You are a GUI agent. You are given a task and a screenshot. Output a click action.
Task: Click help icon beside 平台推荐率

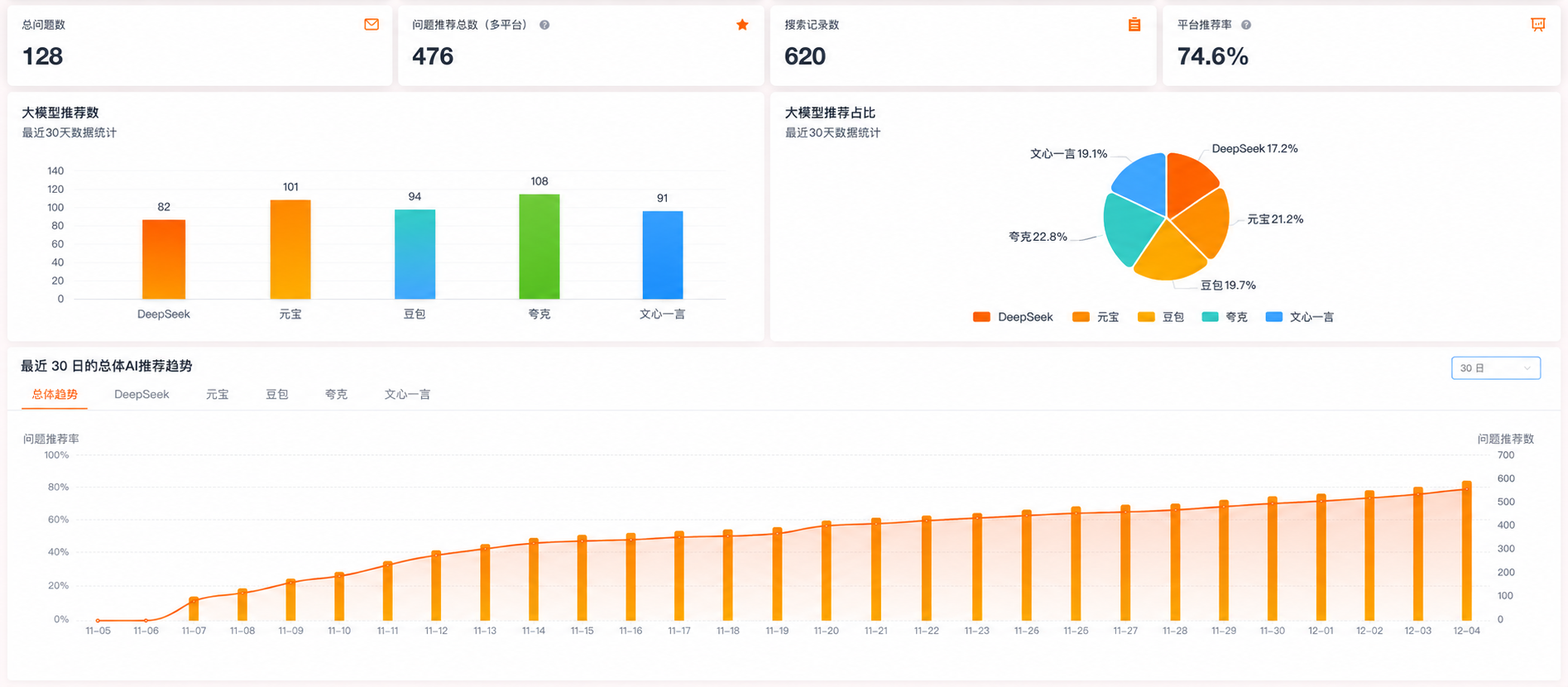click(1246, 25)
